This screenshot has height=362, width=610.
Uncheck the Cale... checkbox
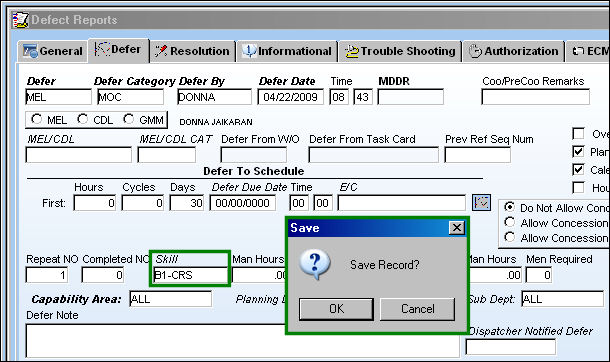click(x=578, y=170)
